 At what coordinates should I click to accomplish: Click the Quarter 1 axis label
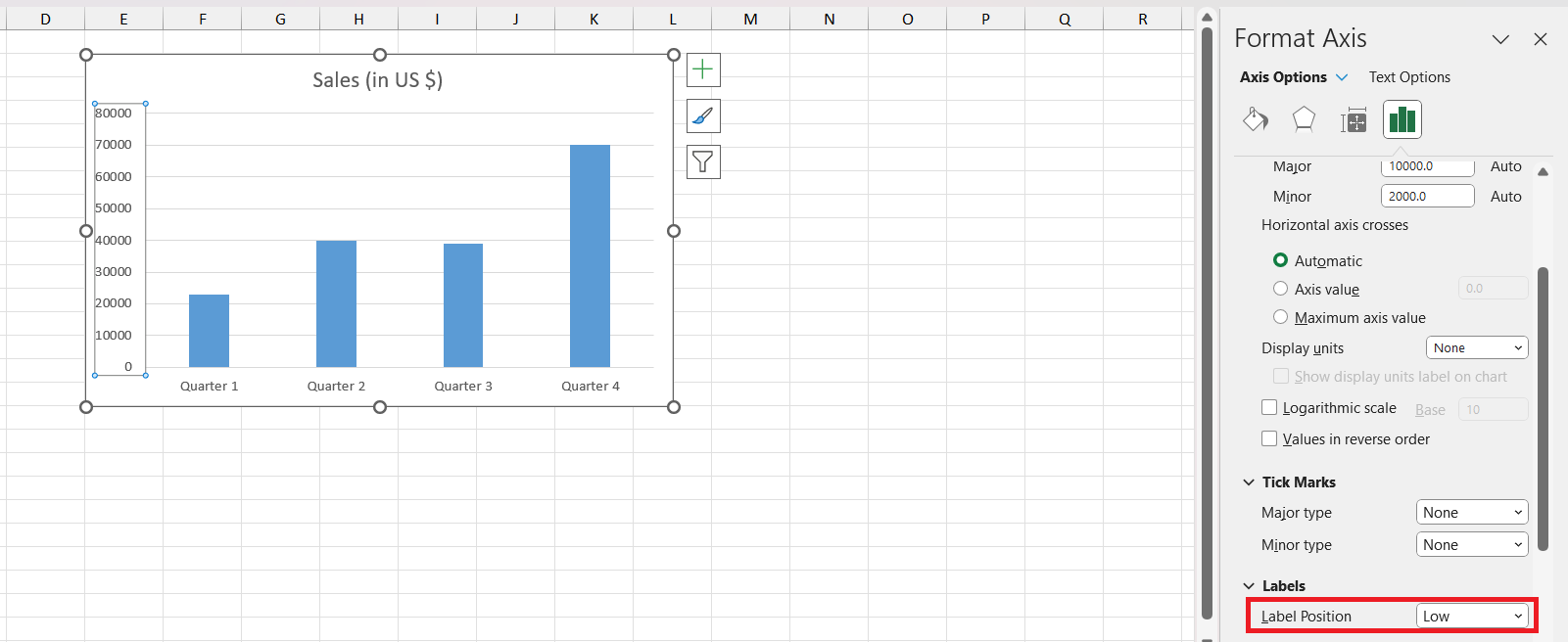[x=209, y=387]
